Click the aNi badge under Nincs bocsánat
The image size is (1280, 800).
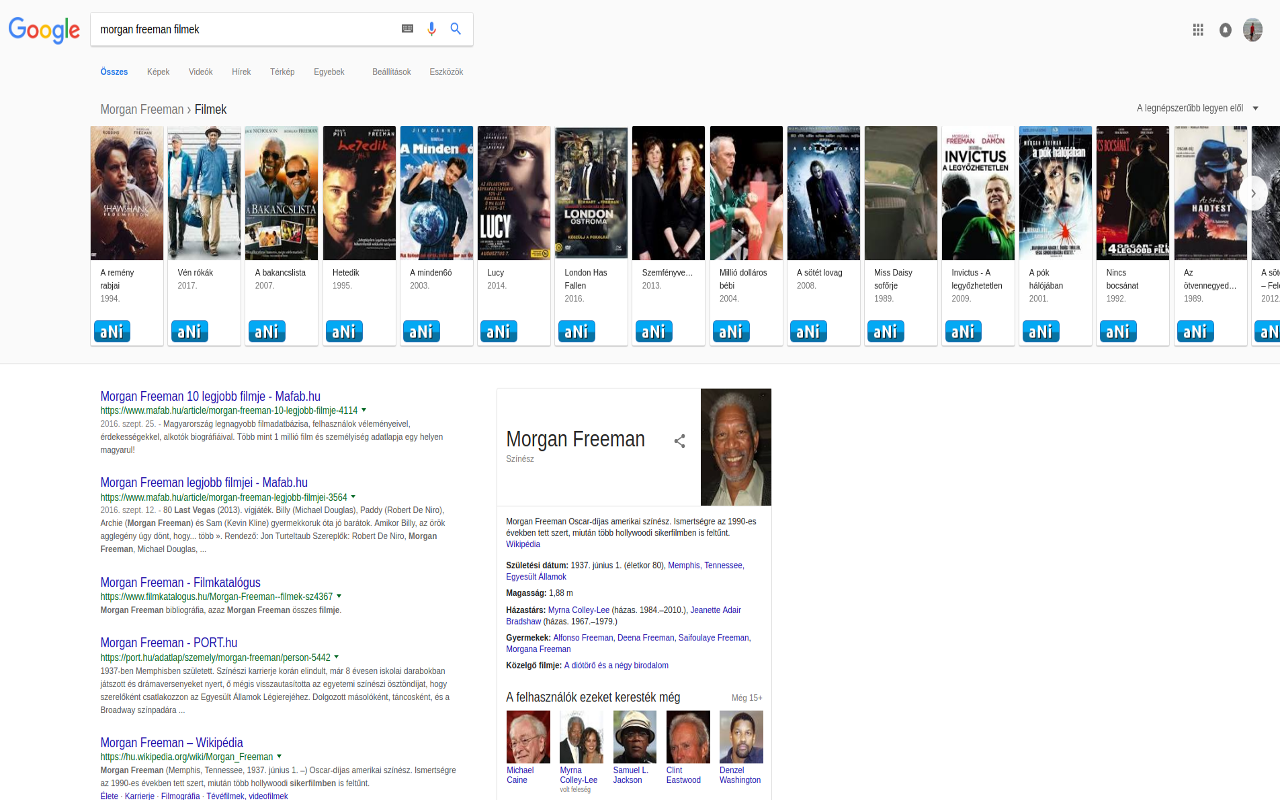(1118, 331)
